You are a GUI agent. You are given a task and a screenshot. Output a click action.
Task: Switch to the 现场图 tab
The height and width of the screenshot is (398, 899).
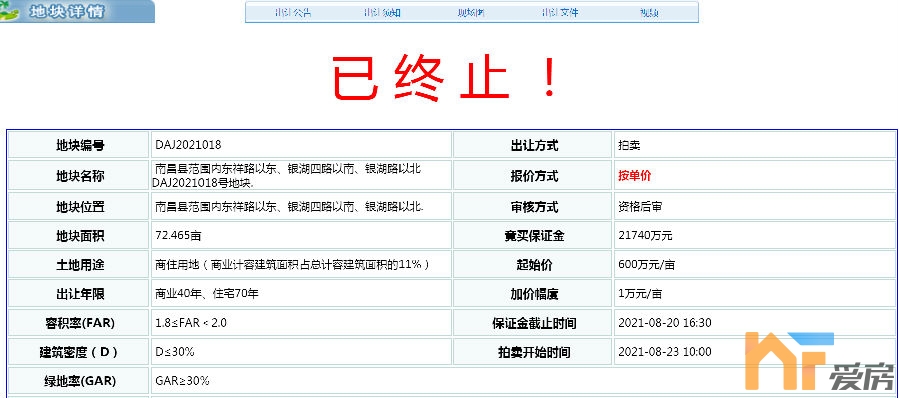(x=471, y=13)
